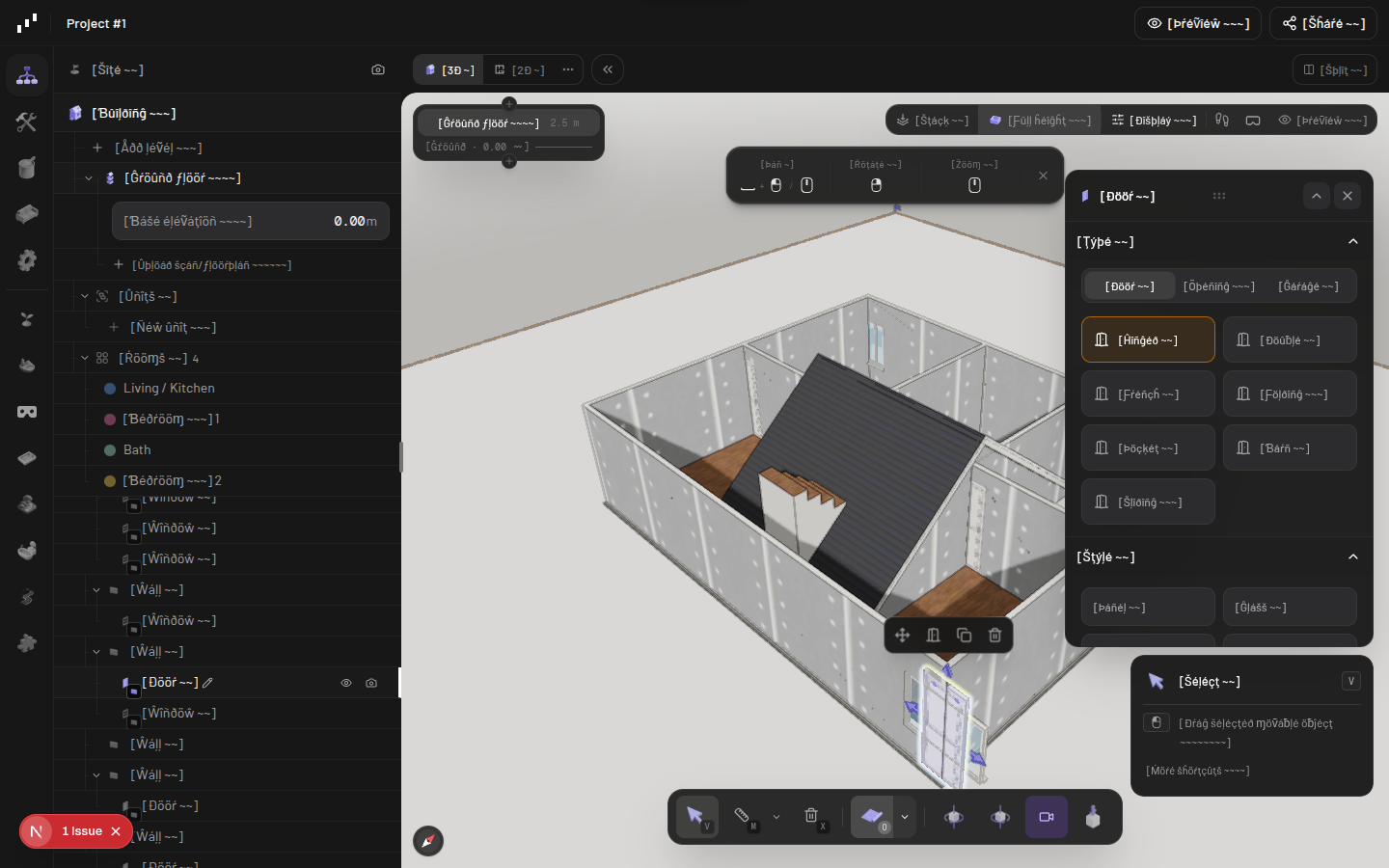This screenshot has height=868, width=1389.
Task: Click the camera icon in the Site header
Action: tap(378, 69)
